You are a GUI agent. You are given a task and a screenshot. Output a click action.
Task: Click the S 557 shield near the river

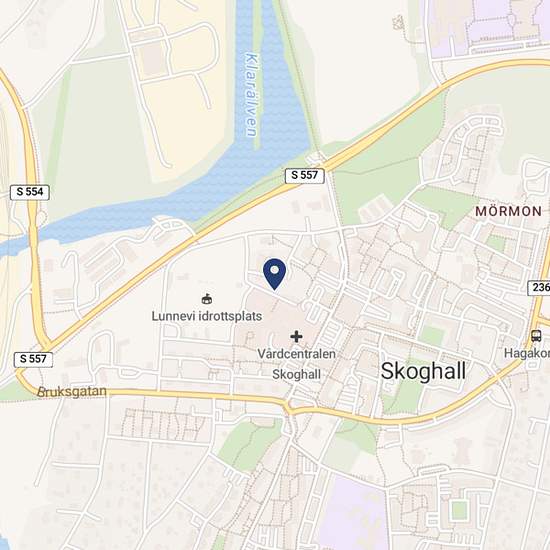304,175
